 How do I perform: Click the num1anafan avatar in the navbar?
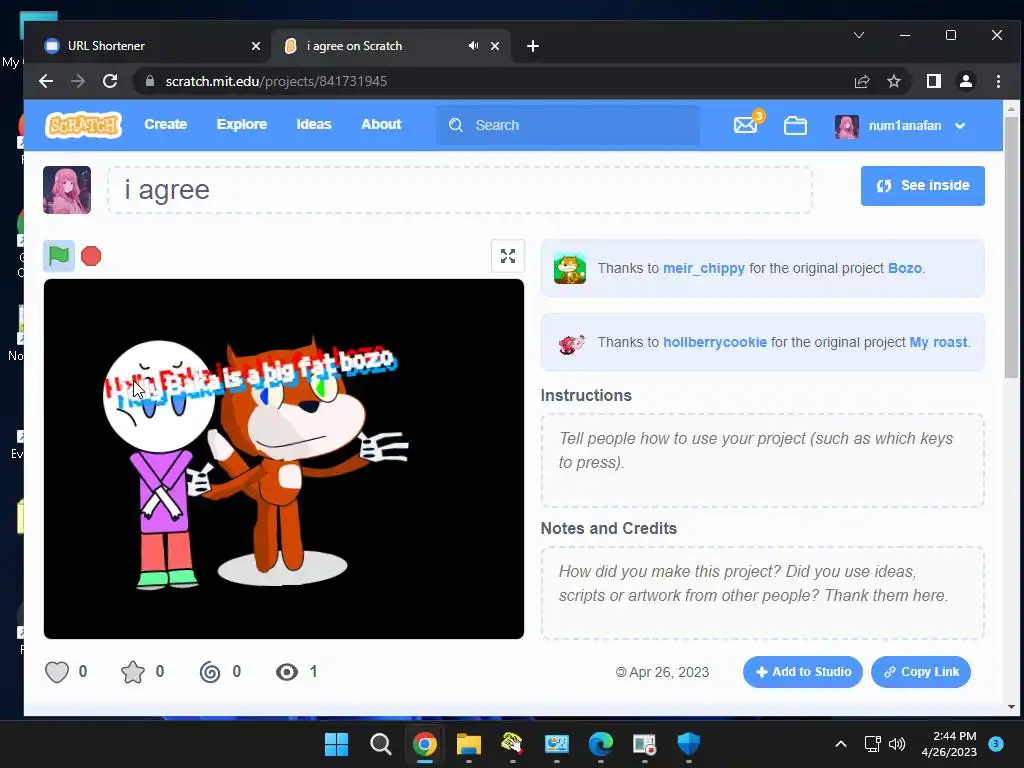(x=846, y=126)
